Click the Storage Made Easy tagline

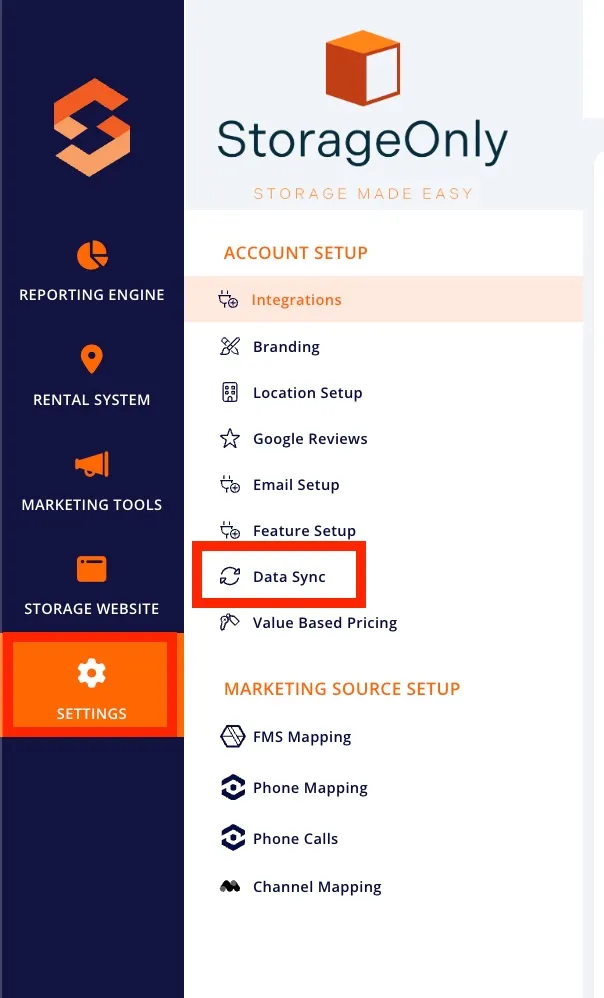363,193
